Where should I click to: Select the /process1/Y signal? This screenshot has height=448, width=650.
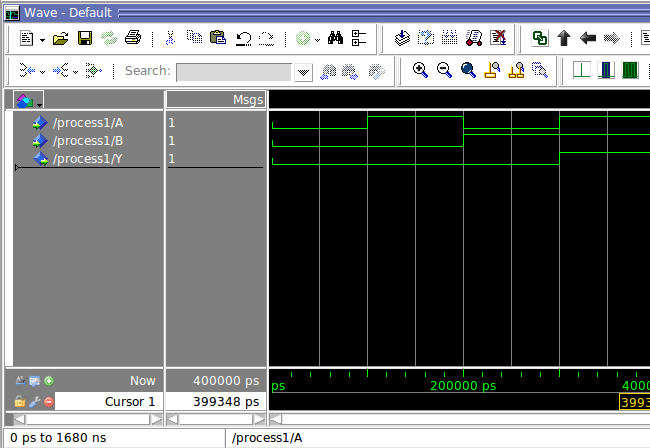click(x=87, y=159)
